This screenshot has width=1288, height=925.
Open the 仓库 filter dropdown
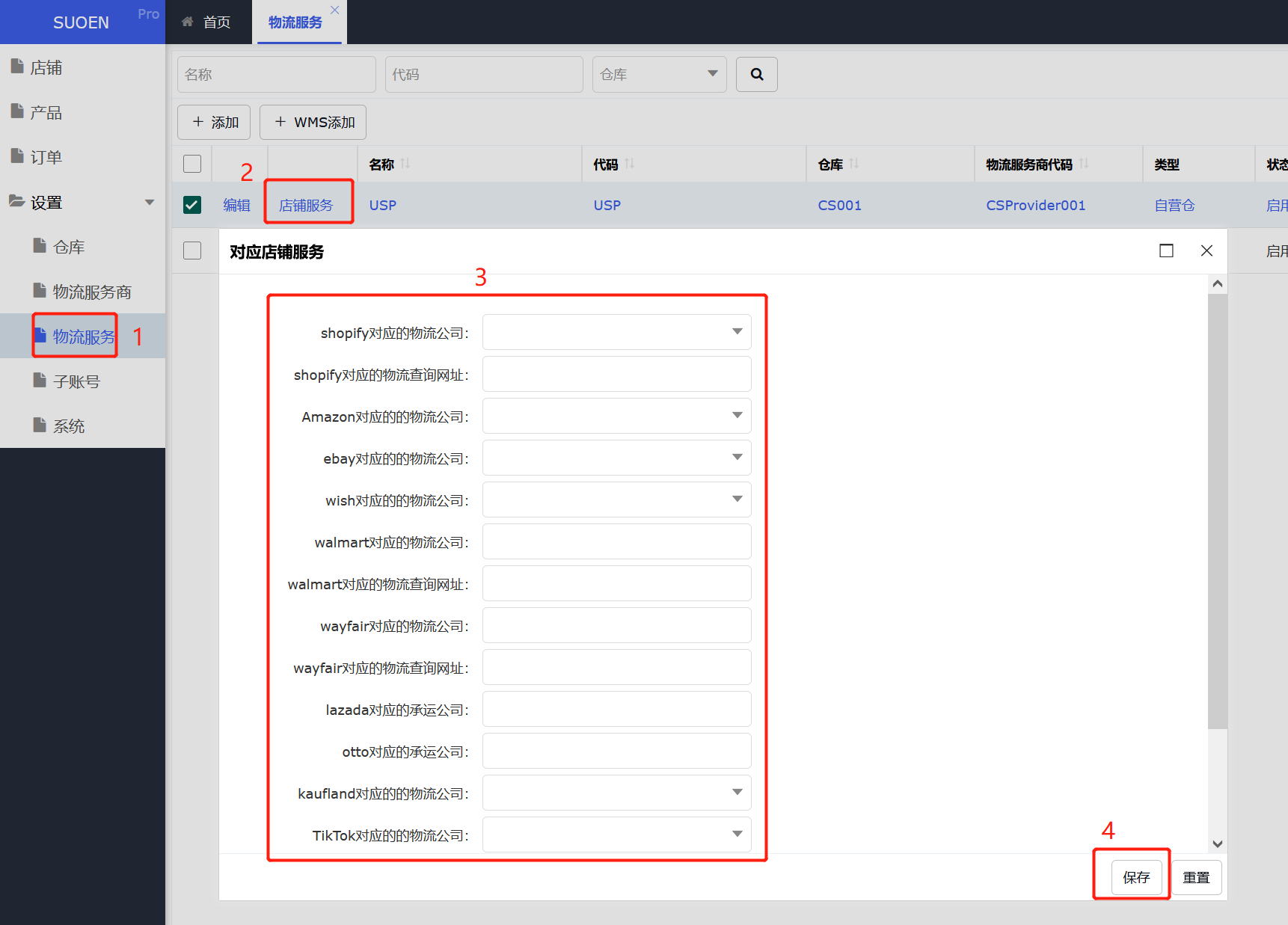tap(659, 75)
